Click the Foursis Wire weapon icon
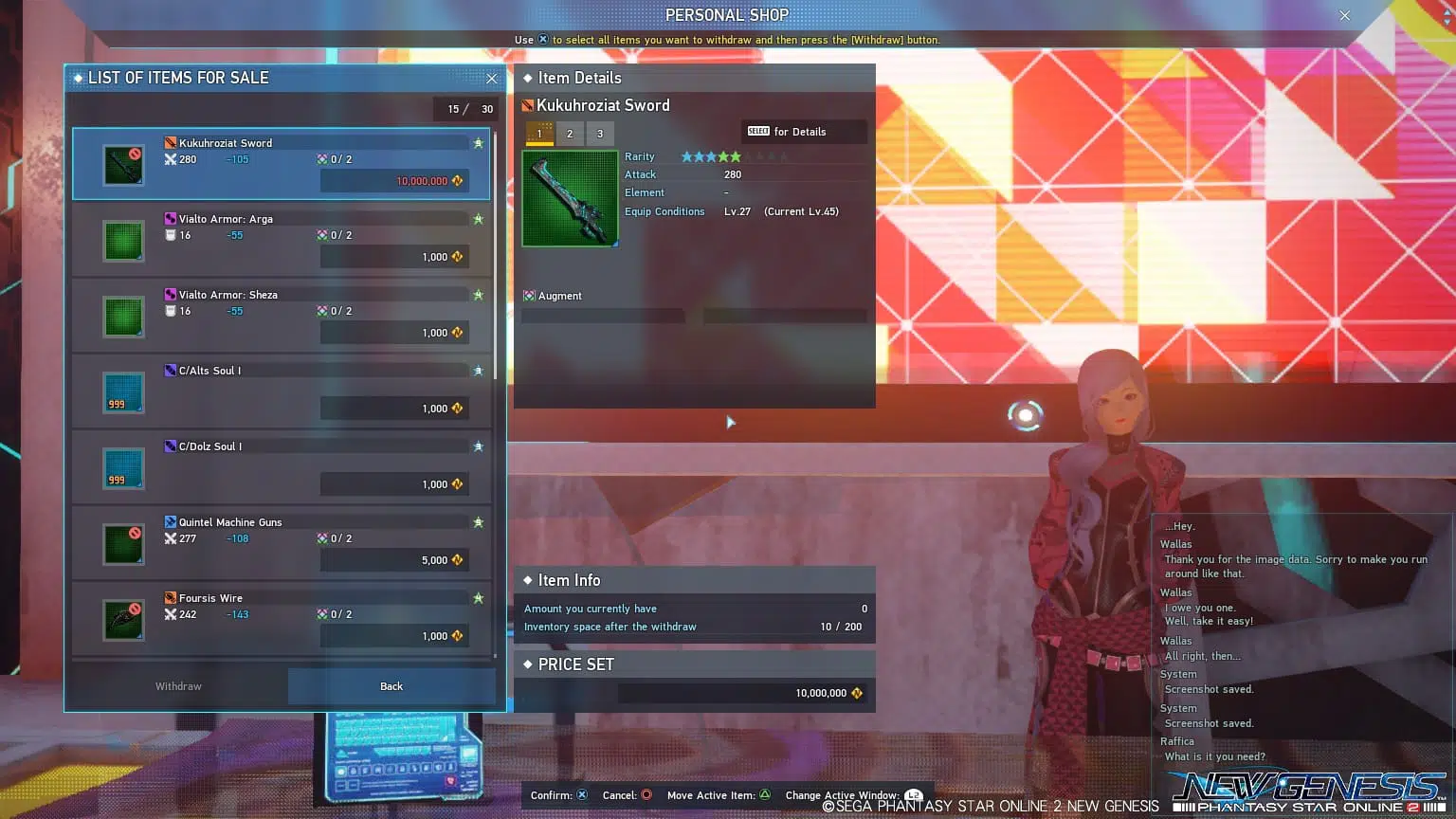The height and width of the screenshot is (819, 1456). pyautogui.click(x=123, y=620)
